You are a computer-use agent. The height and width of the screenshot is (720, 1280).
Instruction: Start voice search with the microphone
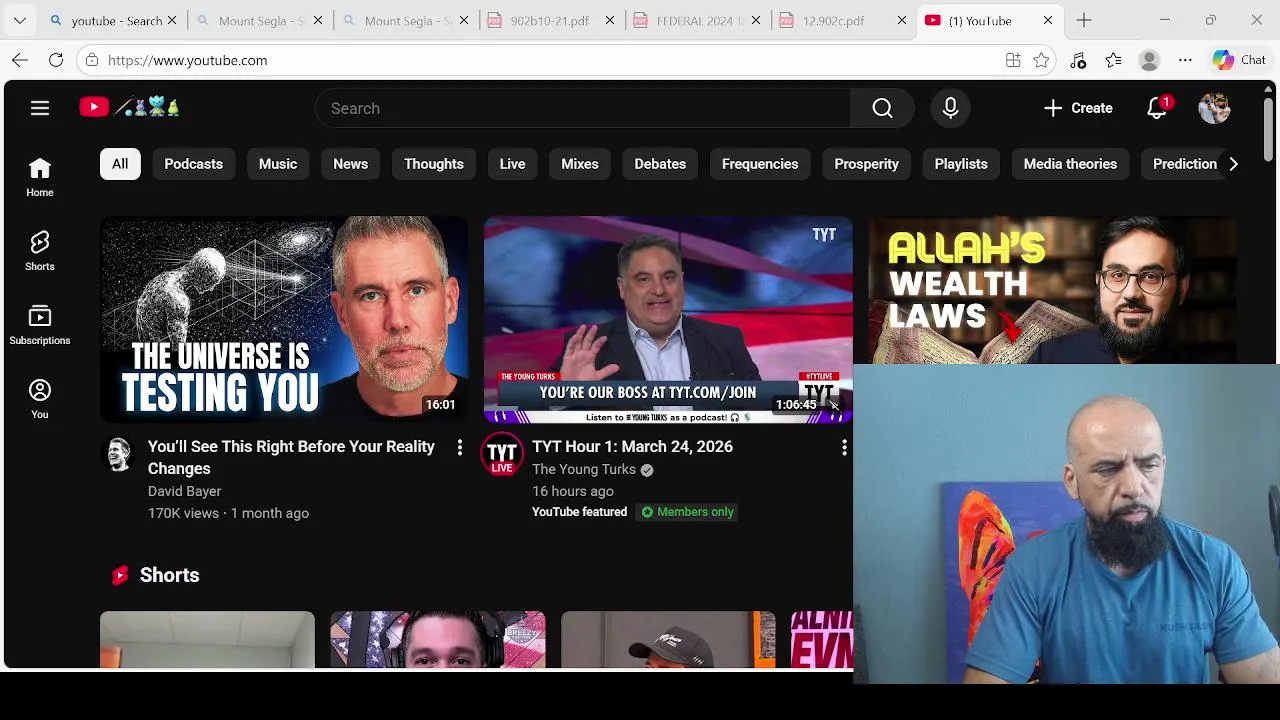(950, 108)
